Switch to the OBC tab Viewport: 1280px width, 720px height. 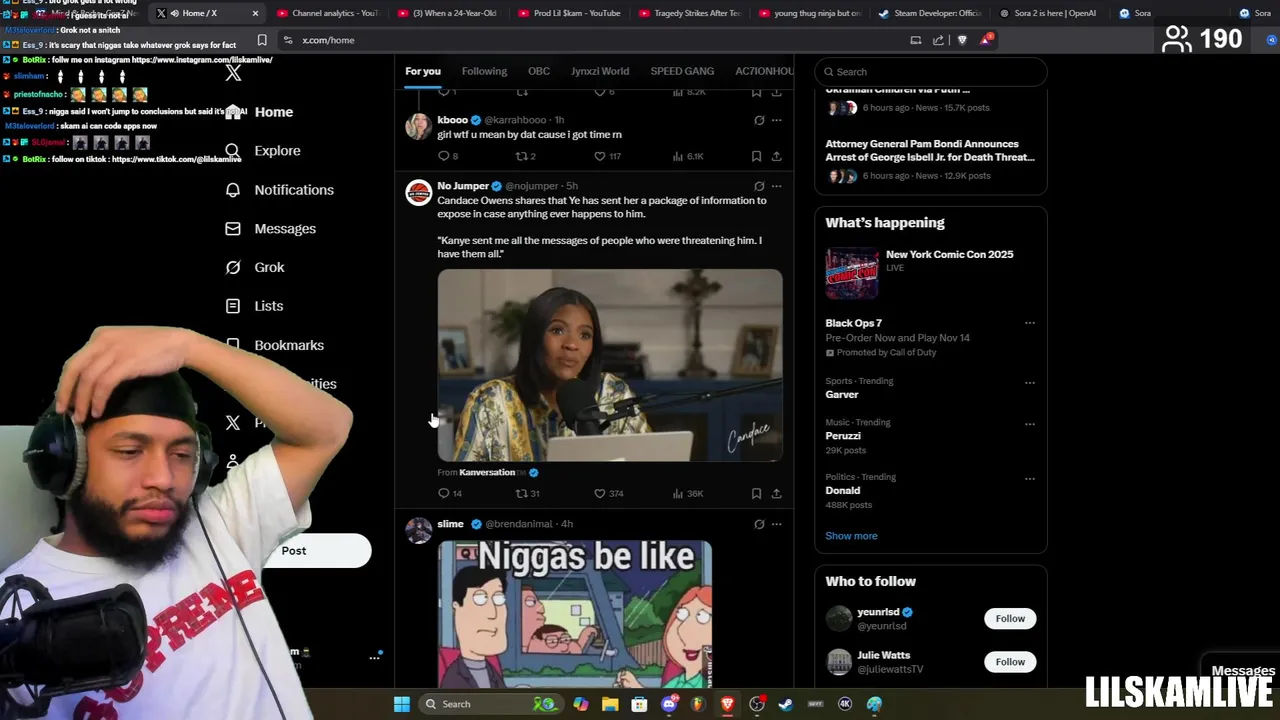coord(539,72)
